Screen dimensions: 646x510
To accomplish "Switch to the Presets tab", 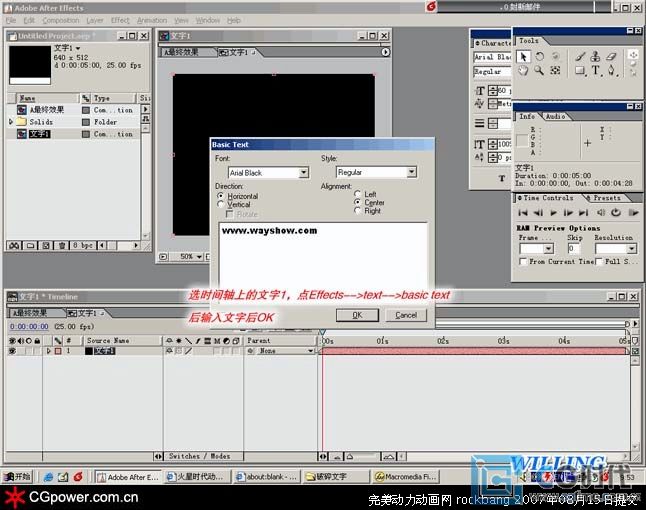I will click(x=606, y=198).
